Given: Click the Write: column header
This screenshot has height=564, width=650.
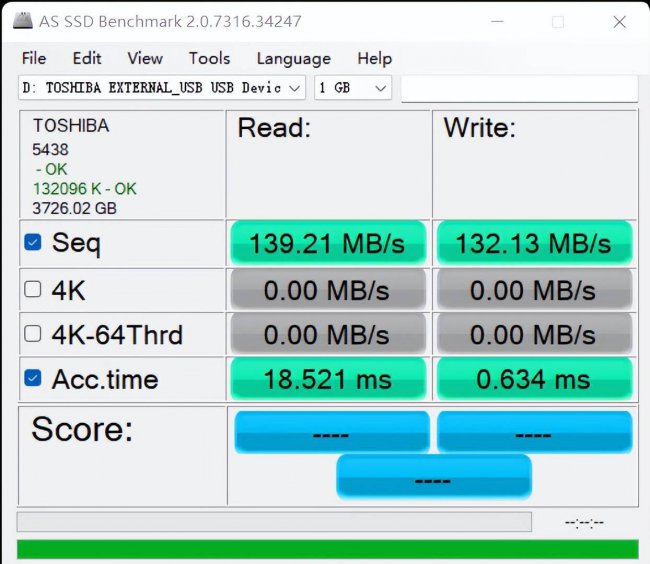Looking at the screenshot, I should coord(480,128).
